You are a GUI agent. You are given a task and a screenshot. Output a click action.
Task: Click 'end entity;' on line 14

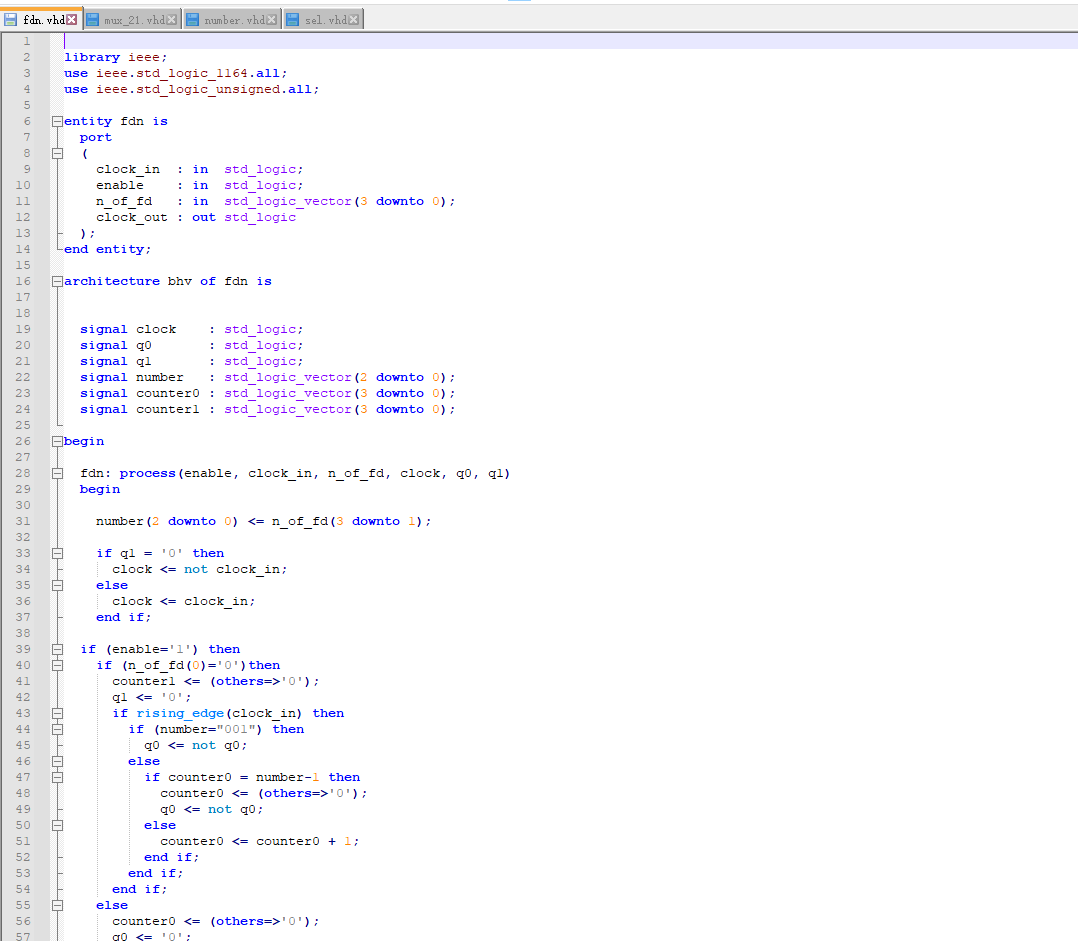(107, 249)
